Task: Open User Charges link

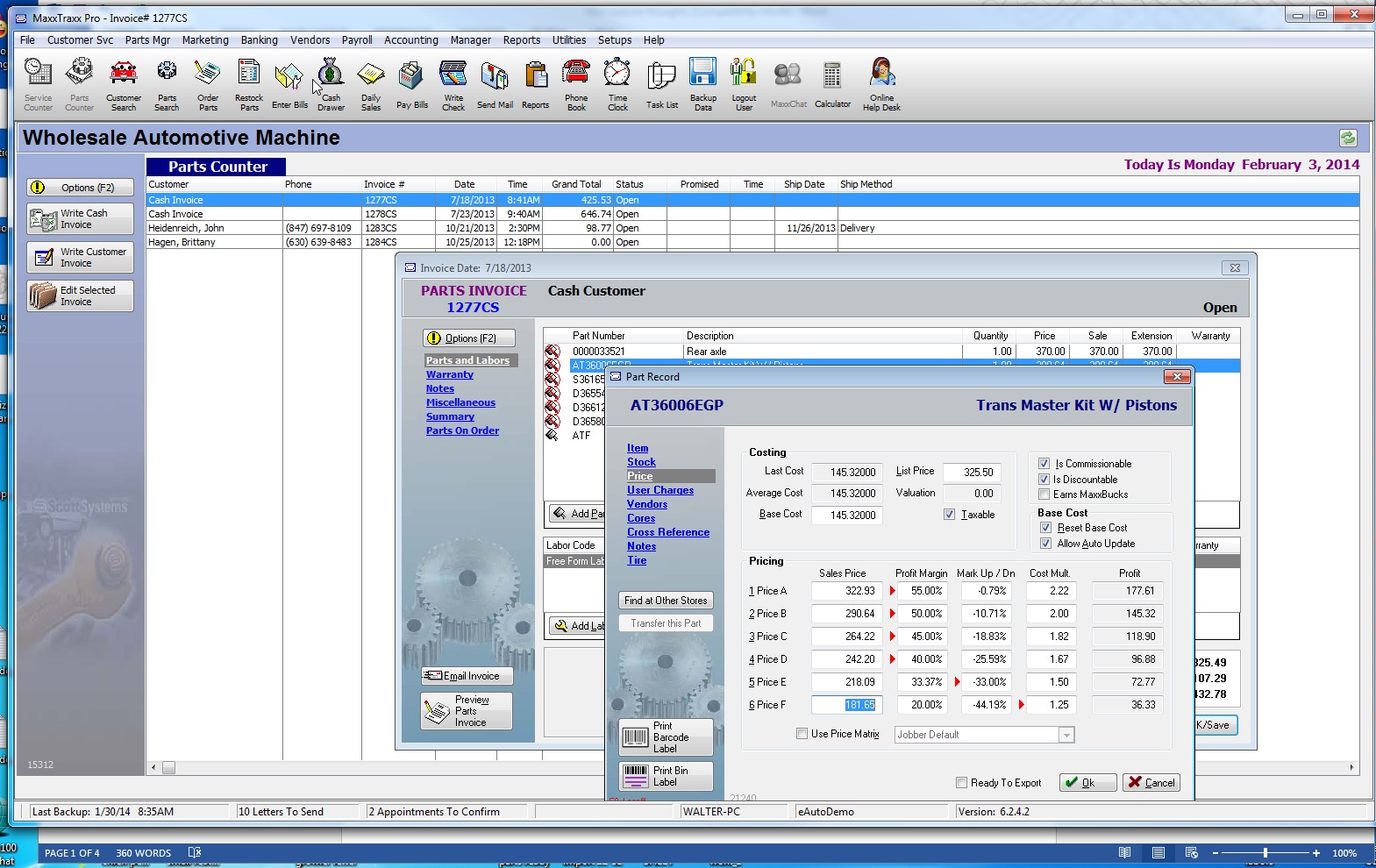Action: pyautogui.click(x=660, y=490)
